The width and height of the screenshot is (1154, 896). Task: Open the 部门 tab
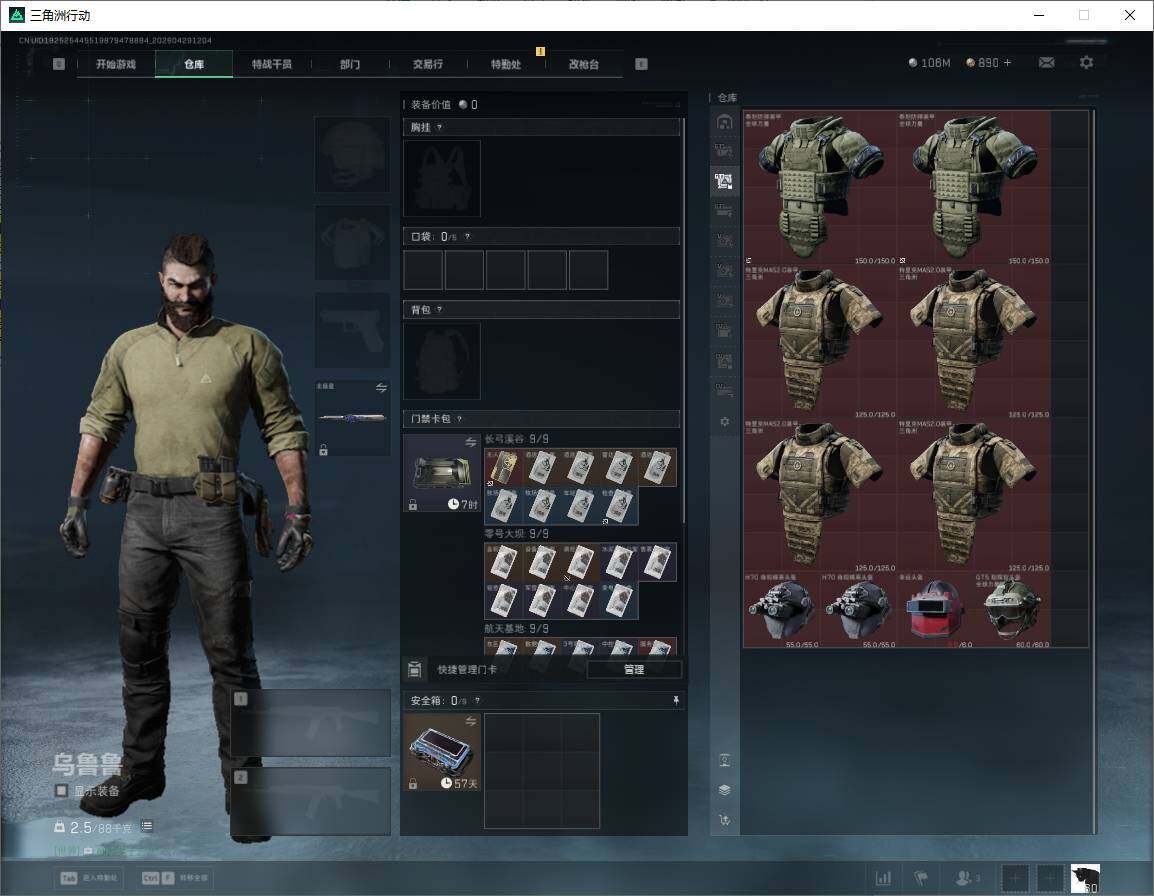[350, 64]
